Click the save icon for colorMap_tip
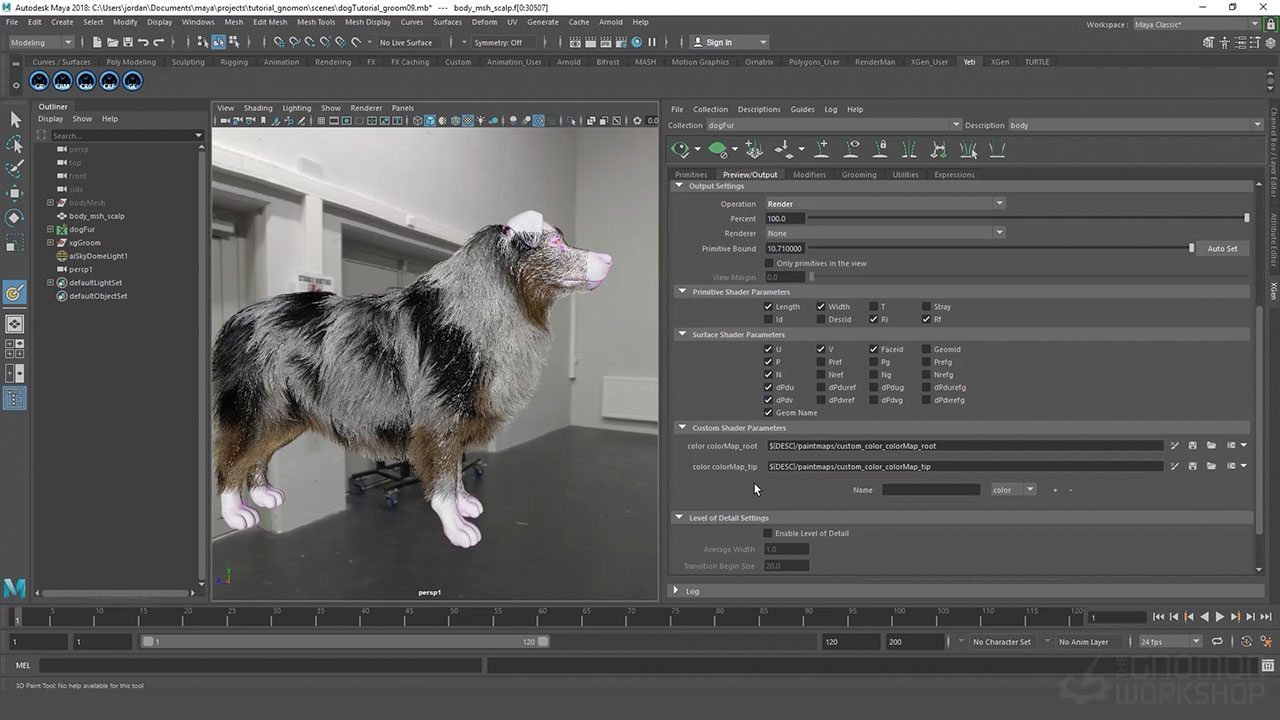 click(1193, 466)
